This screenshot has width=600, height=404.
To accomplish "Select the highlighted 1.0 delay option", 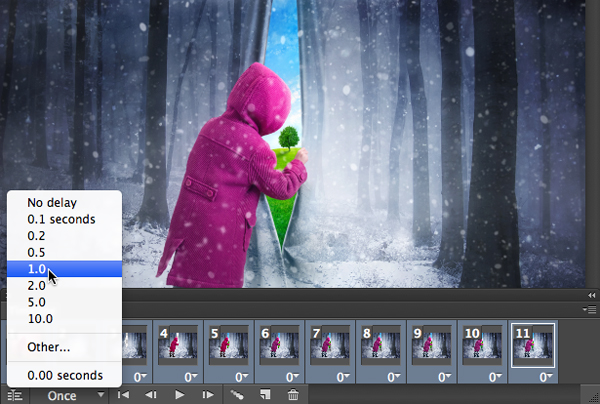I will [64, 269].
